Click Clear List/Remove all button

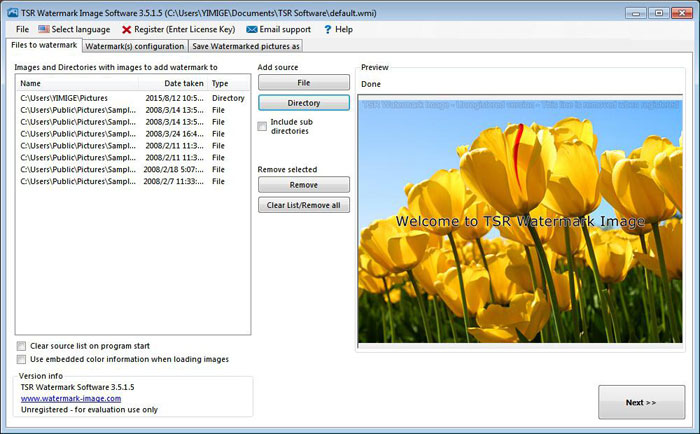304,205
